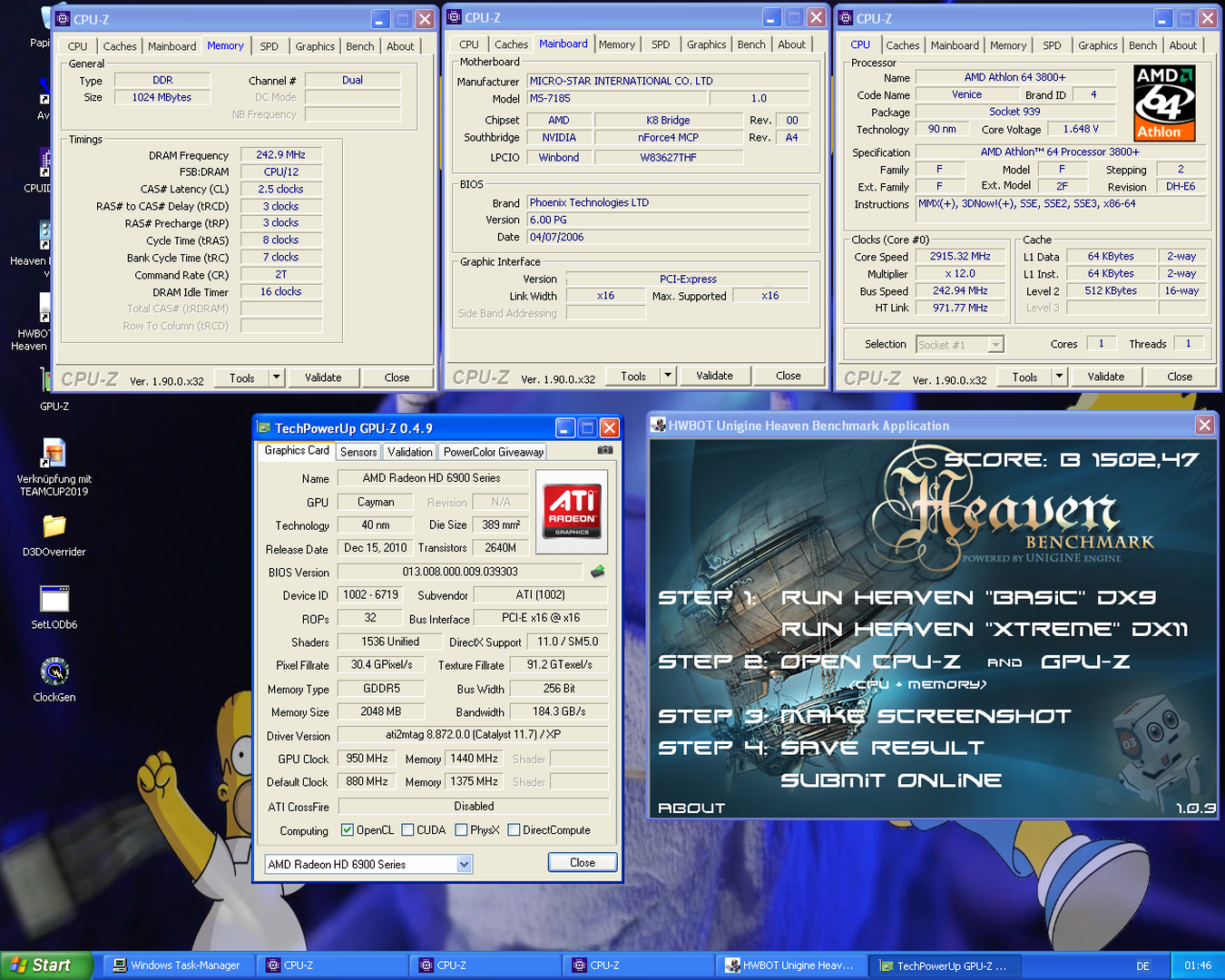This screenshot has height=980, width=1225.
Task: Click the BIOS save chip icon in GPU-Z
Action: (x=597, y=572)
